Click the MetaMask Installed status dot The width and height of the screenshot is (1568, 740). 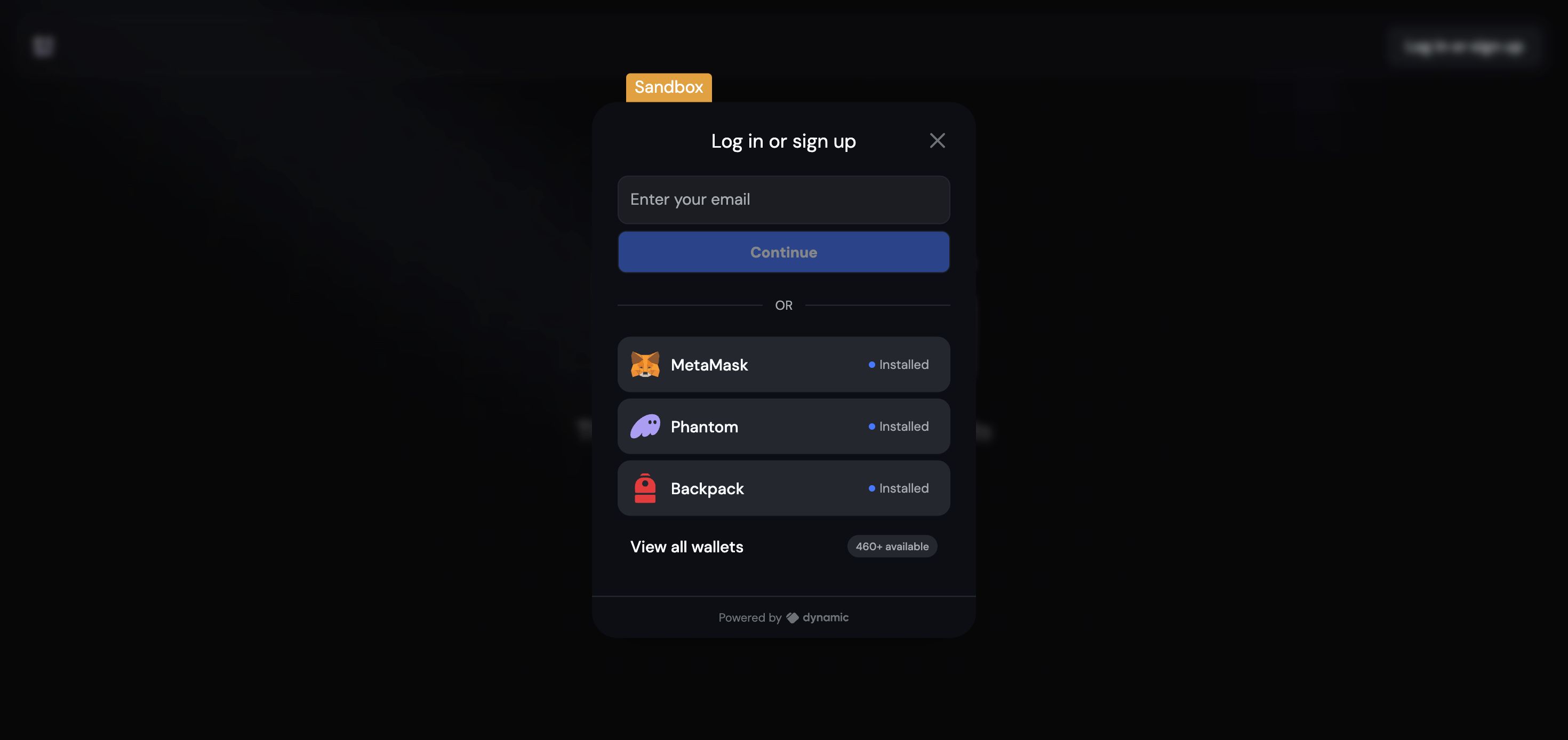pos(872,363)
